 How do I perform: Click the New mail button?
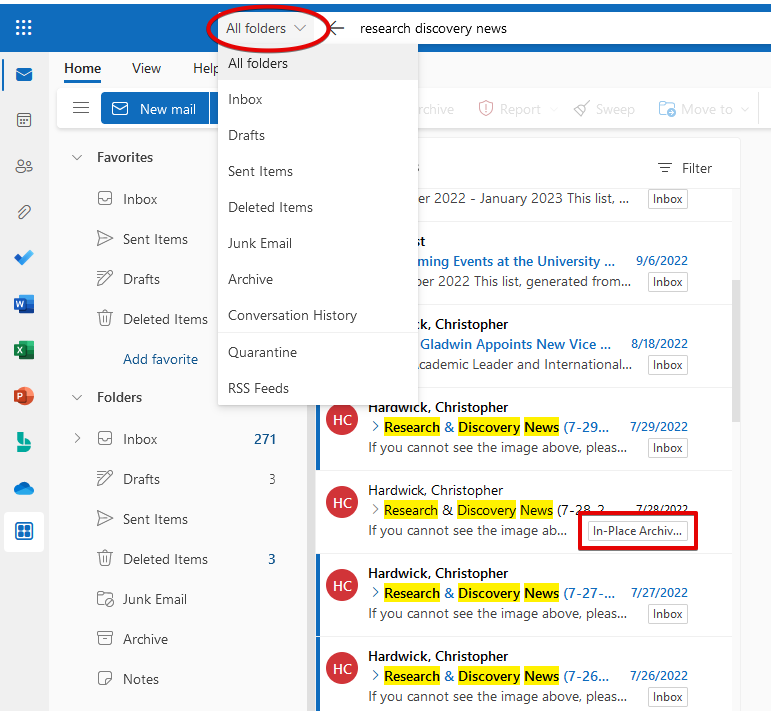pos(154,109)
